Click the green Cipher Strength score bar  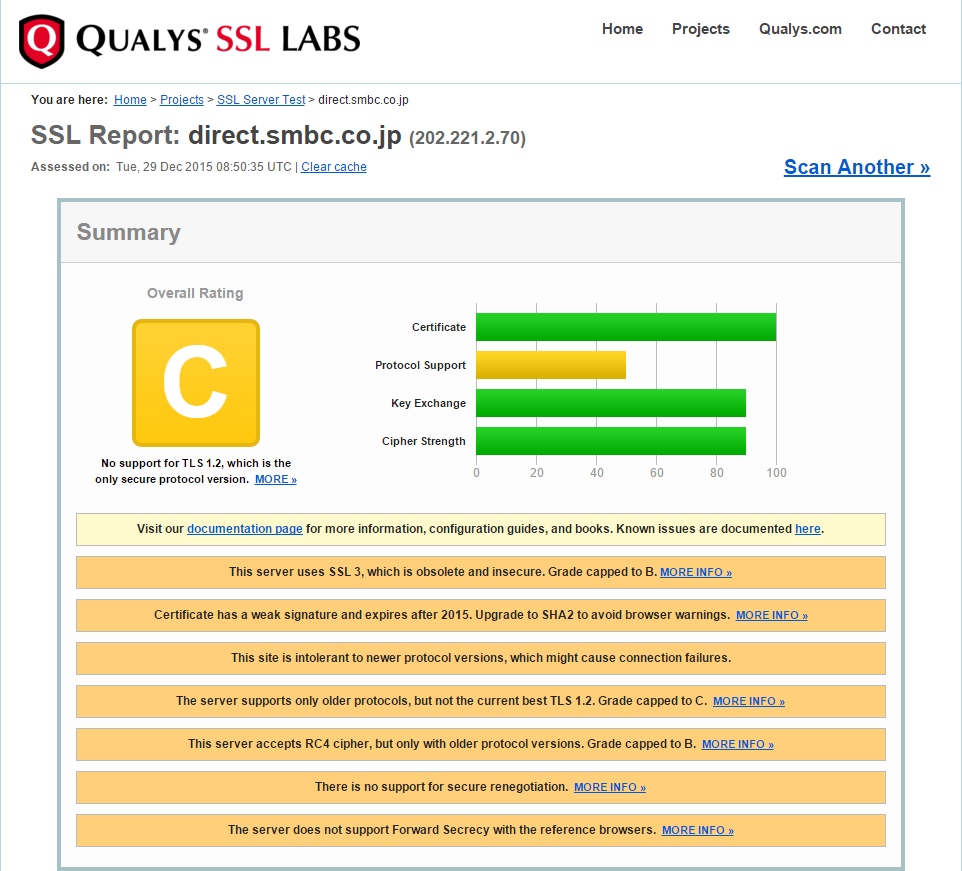click(611, 441)
